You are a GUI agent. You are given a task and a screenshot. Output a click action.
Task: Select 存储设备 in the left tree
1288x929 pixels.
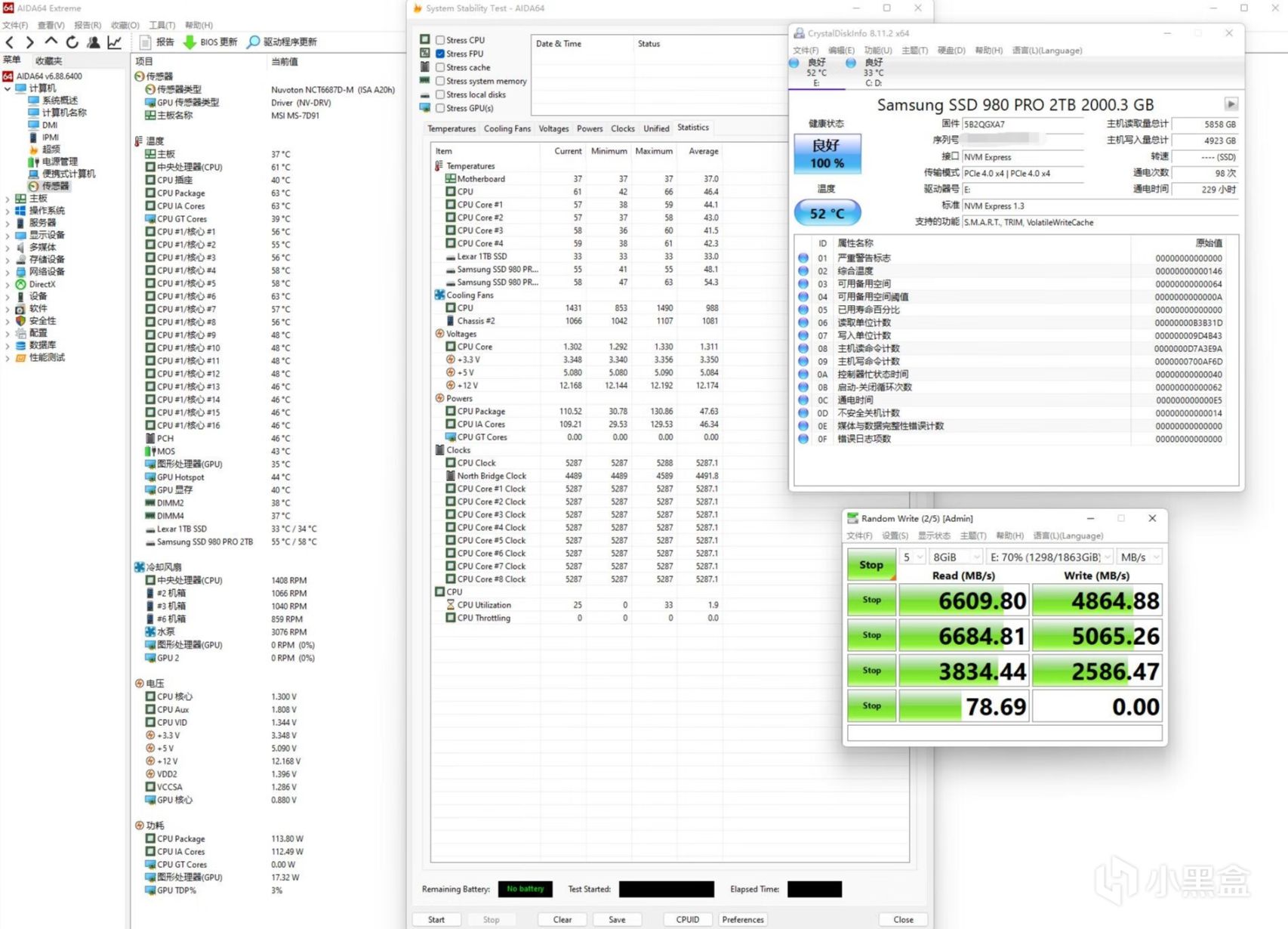(x=47, y=259)
